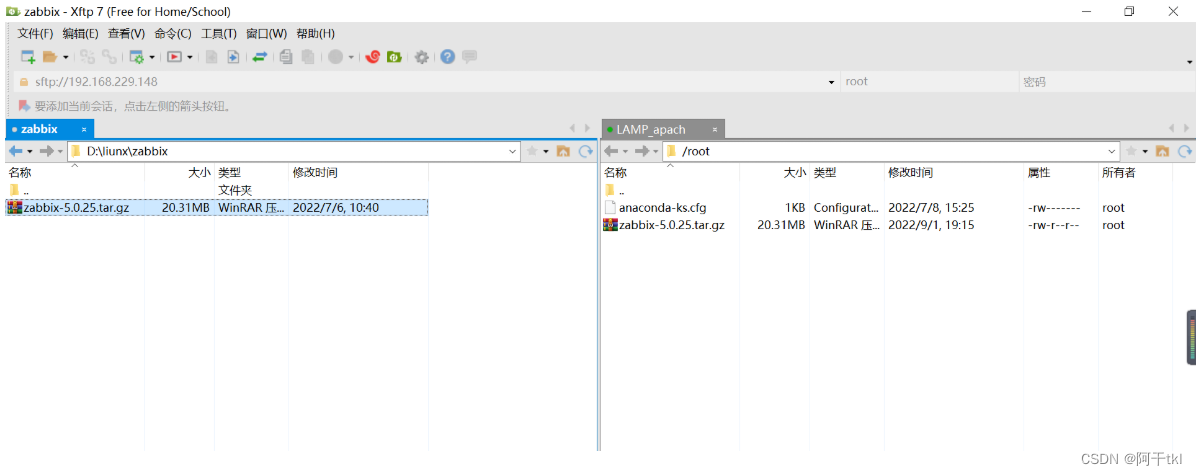
Task: Select the remote parent folder '..' row
Action: coord(887,190)
